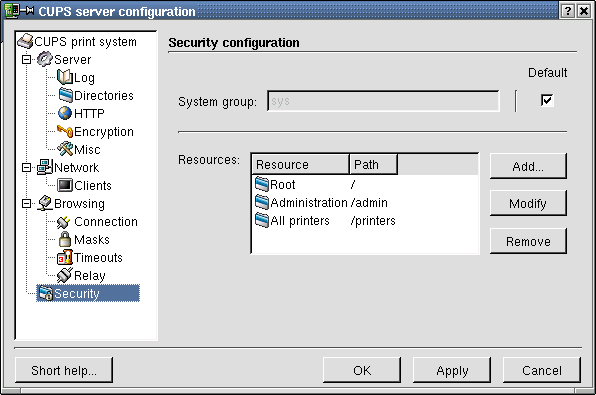Confirm with the OK button
The width and height of the screenshot is (596, 395).
tap(362, 370)
